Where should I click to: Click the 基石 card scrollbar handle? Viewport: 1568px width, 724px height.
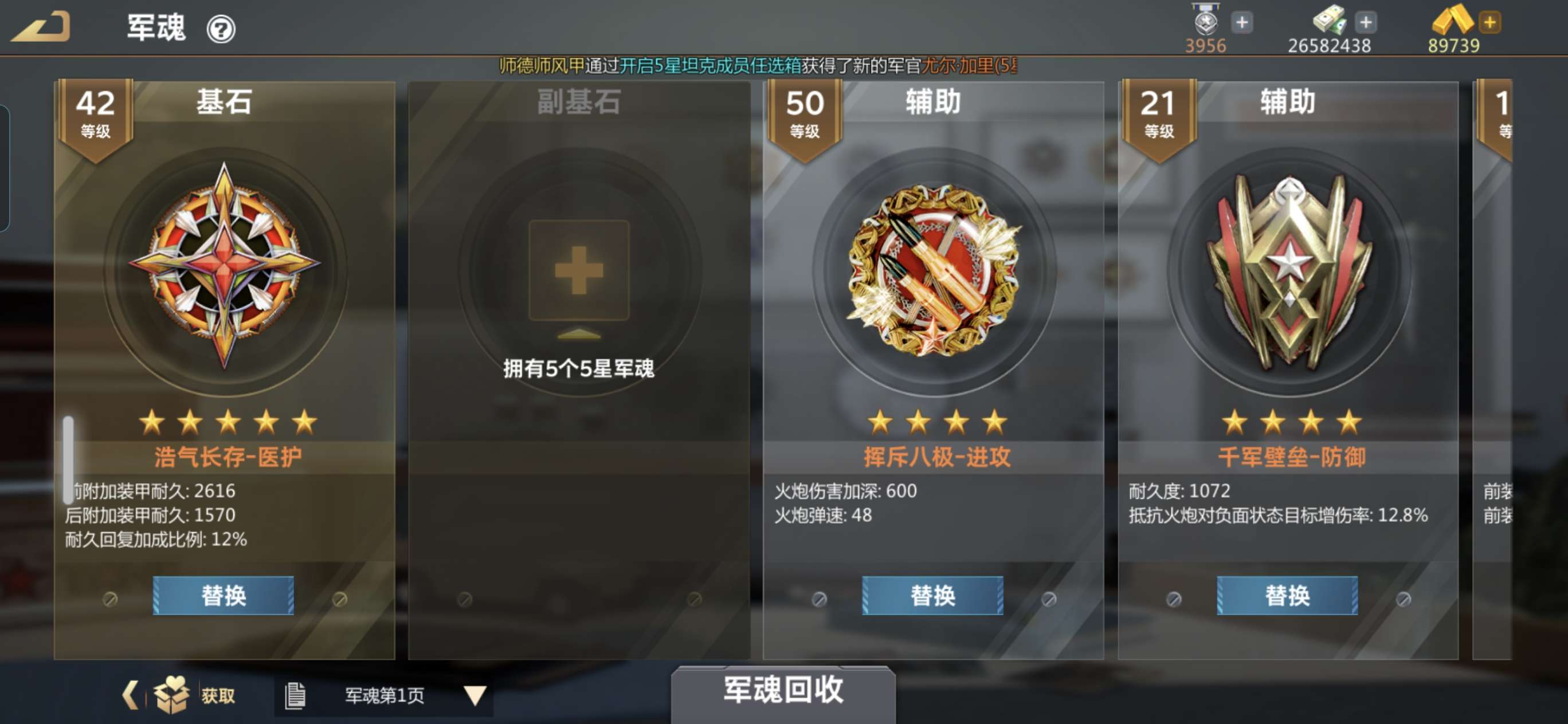coord(69,459)
